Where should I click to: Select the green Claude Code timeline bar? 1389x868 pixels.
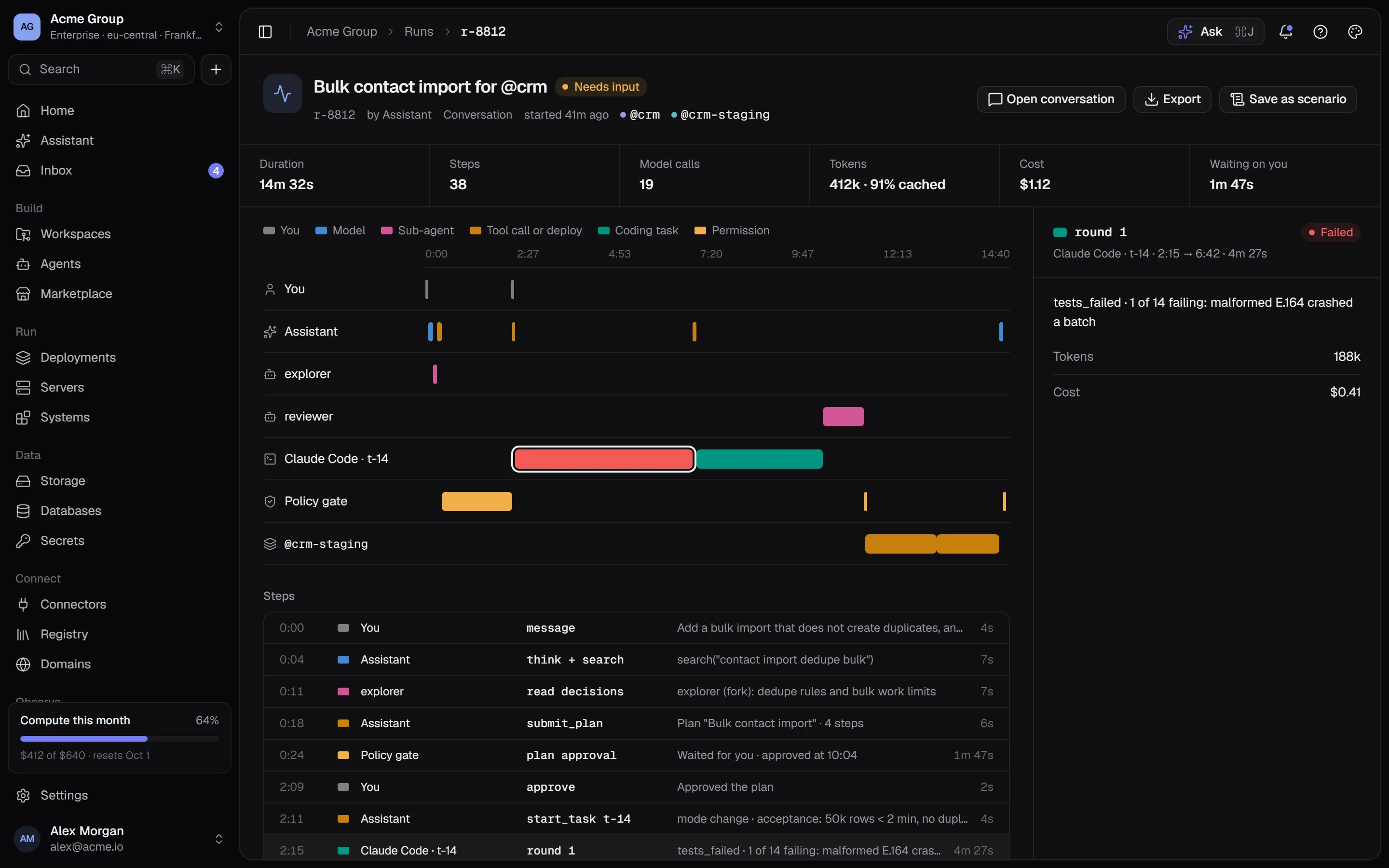click(759, 459)
